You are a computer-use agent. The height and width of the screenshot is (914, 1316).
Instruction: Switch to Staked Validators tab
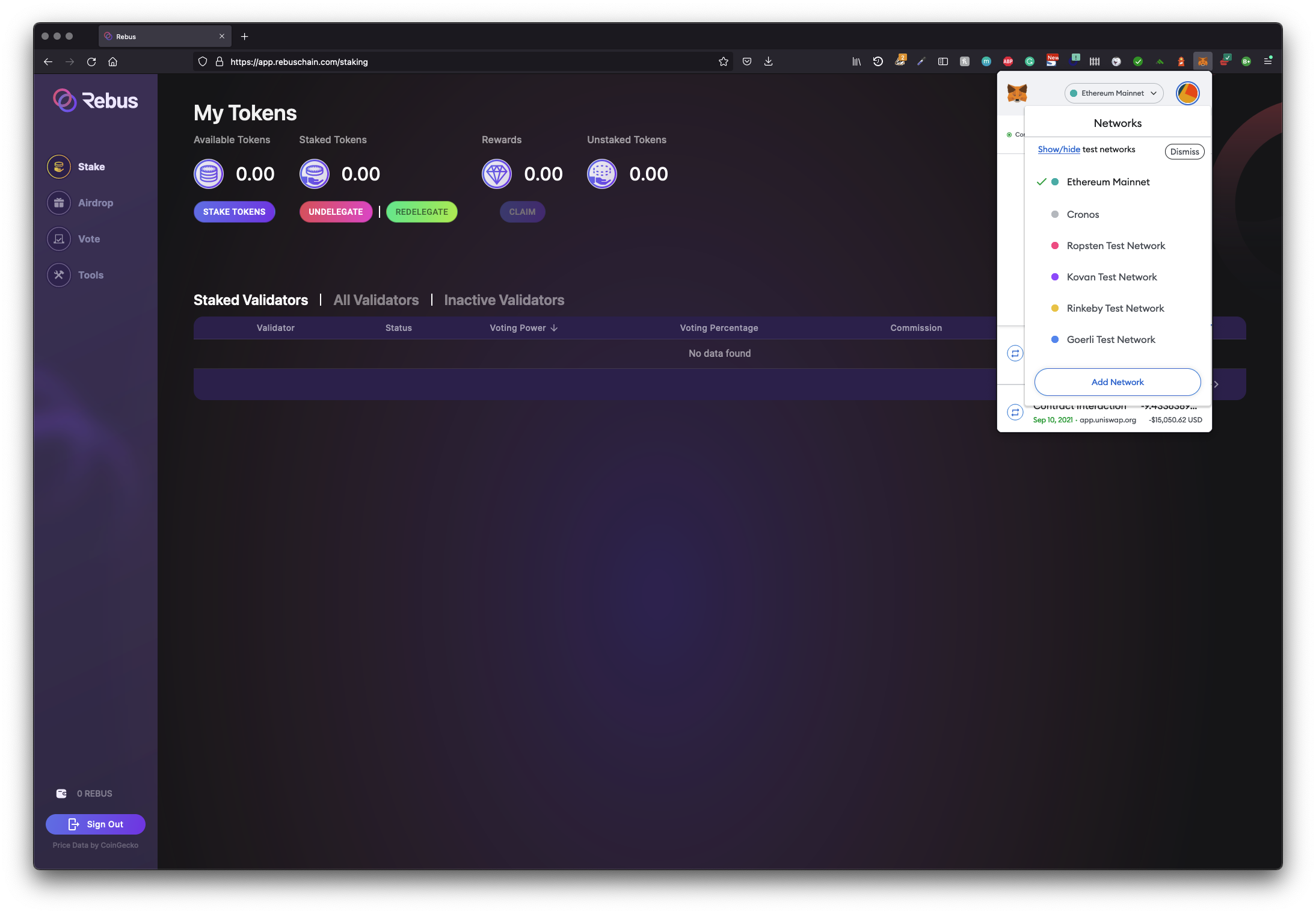(251, 300)
